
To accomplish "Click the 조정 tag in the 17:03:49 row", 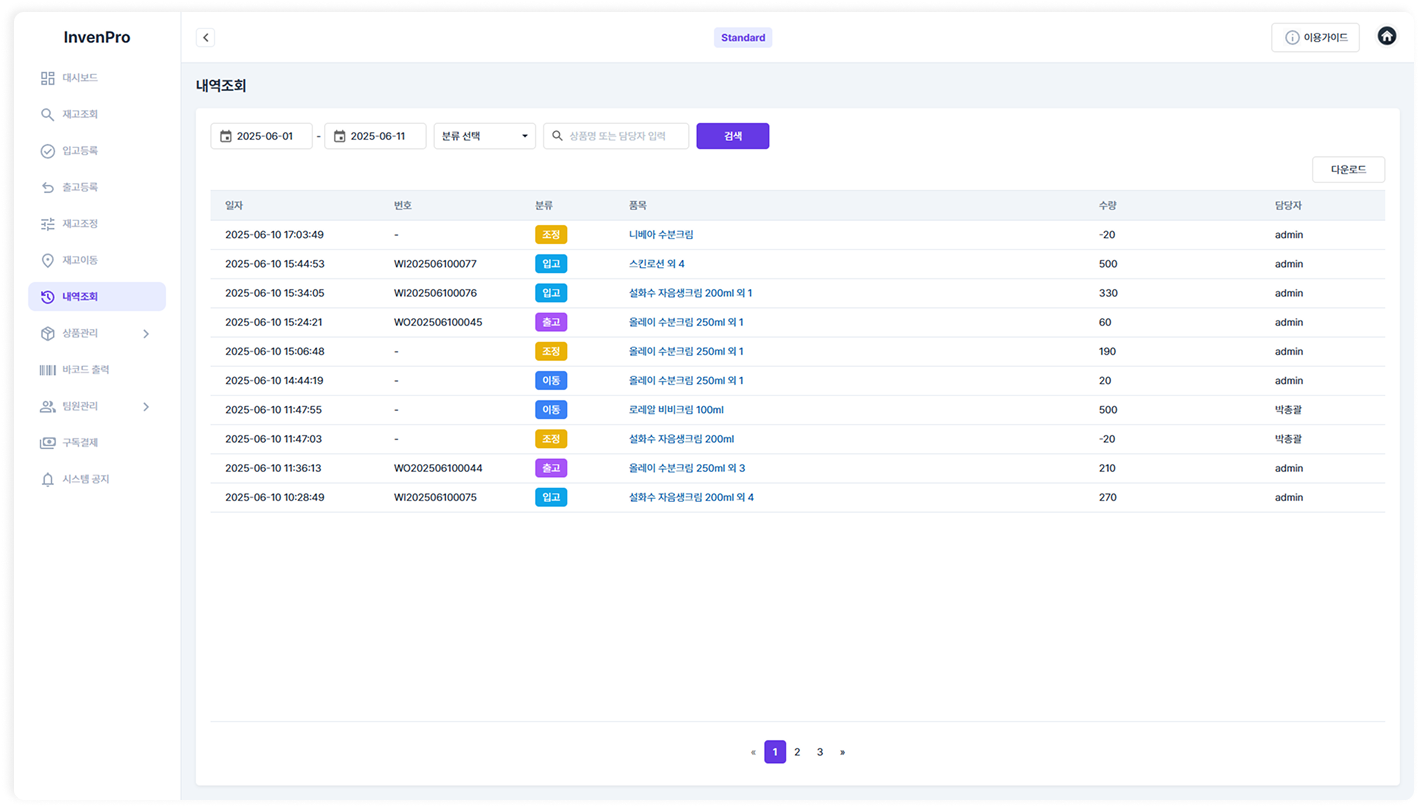I will coord(551,235).
